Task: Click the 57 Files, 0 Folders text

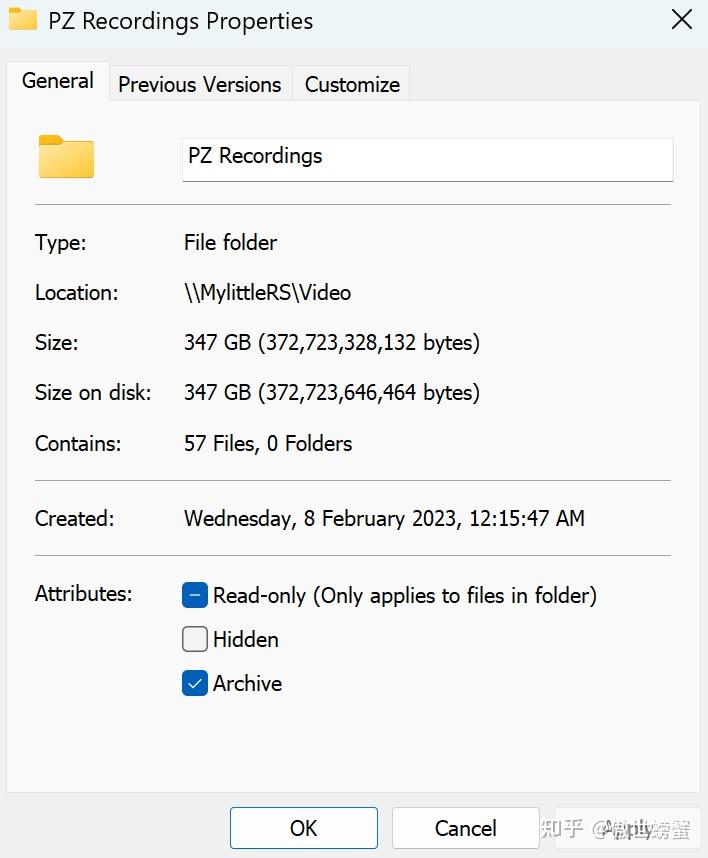Action: [268, 443]
